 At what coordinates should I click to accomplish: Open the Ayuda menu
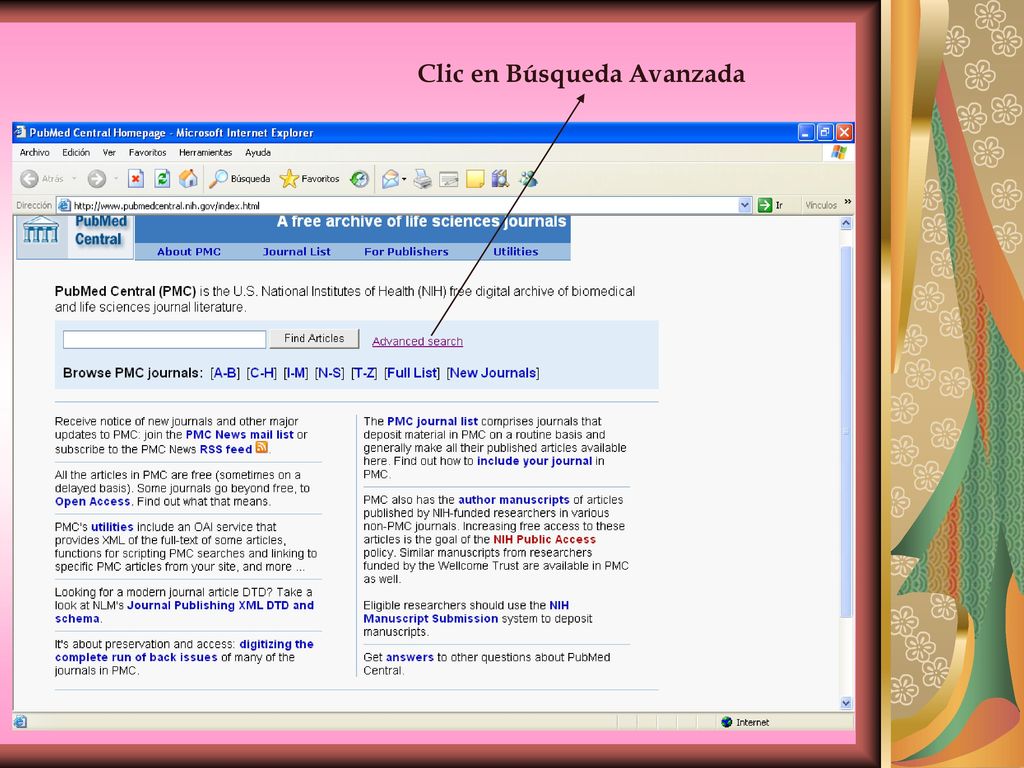coord(258,152)
